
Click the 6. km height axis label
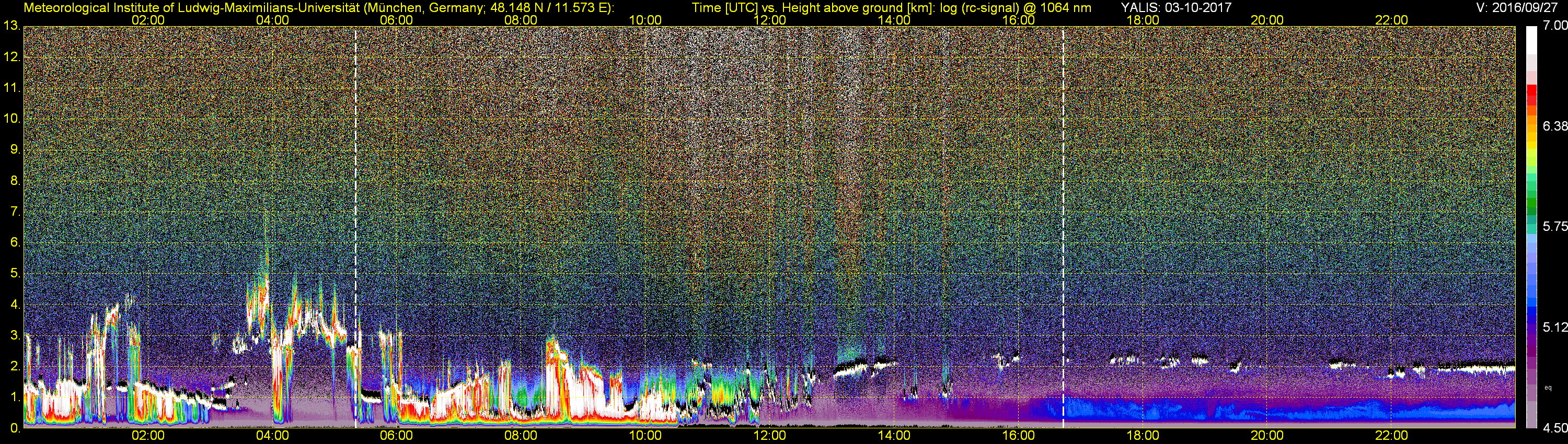(15, 243)
